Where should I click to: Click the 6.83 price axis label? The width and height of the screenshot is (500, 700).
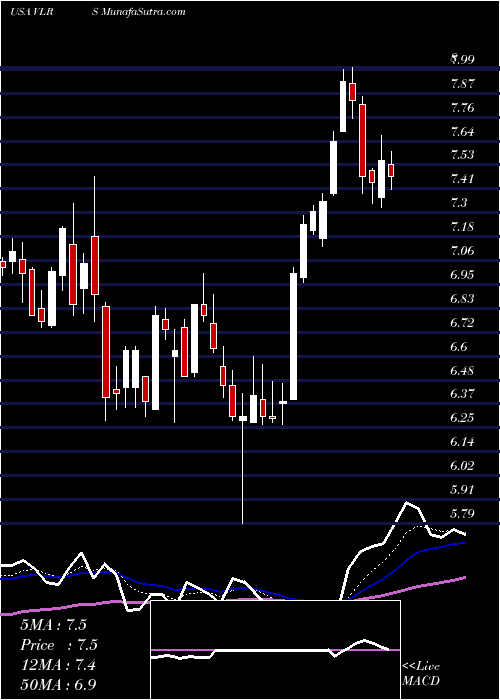click(x=462, y=298)
